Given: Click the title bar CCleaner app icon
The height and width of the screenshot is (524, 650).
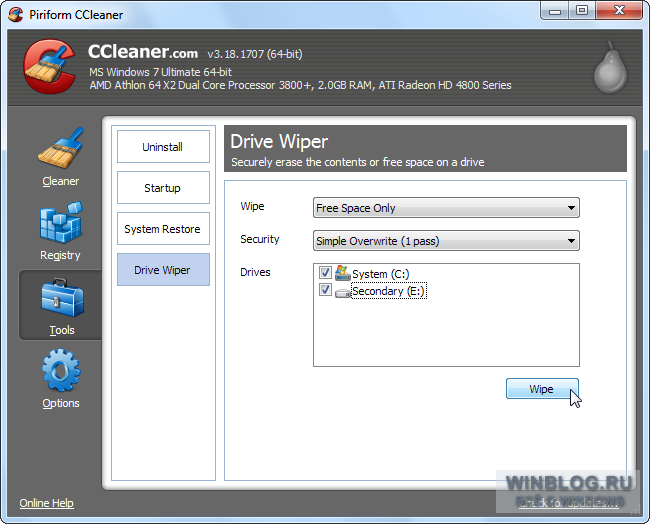Looking at the screenshot, I should point(16,15).
